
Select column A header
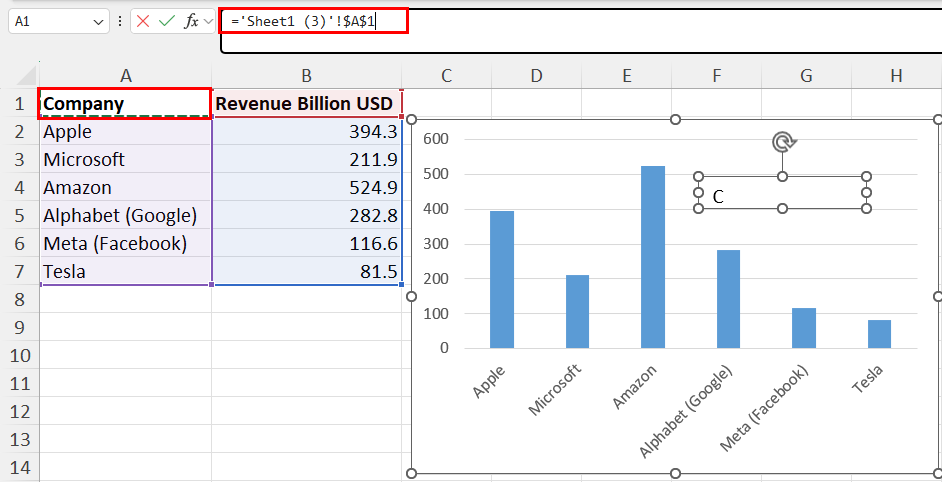(126, 76)
